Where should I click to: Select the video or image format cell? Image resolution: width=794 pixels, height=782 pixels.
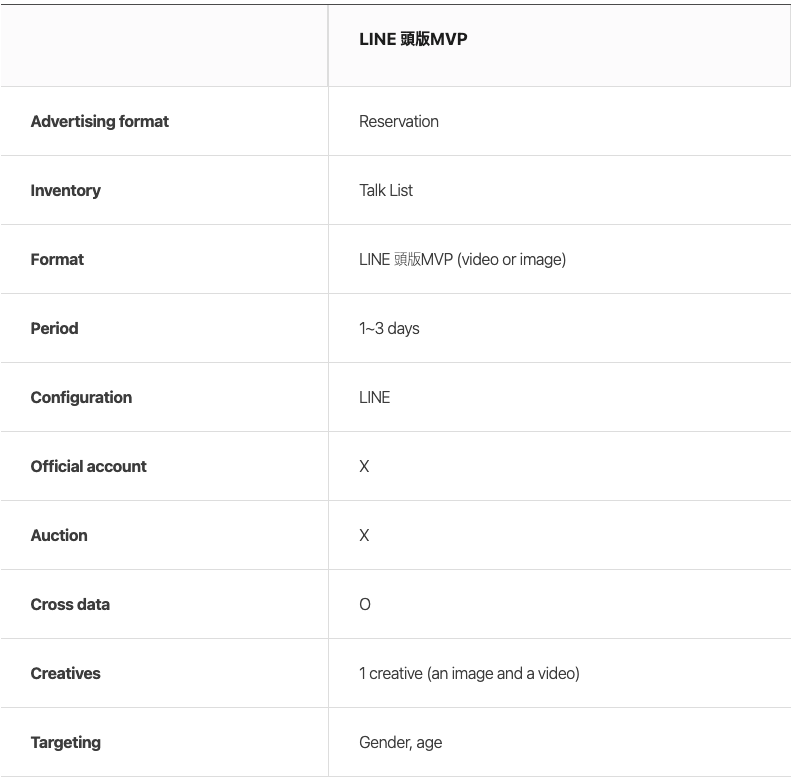462,259
